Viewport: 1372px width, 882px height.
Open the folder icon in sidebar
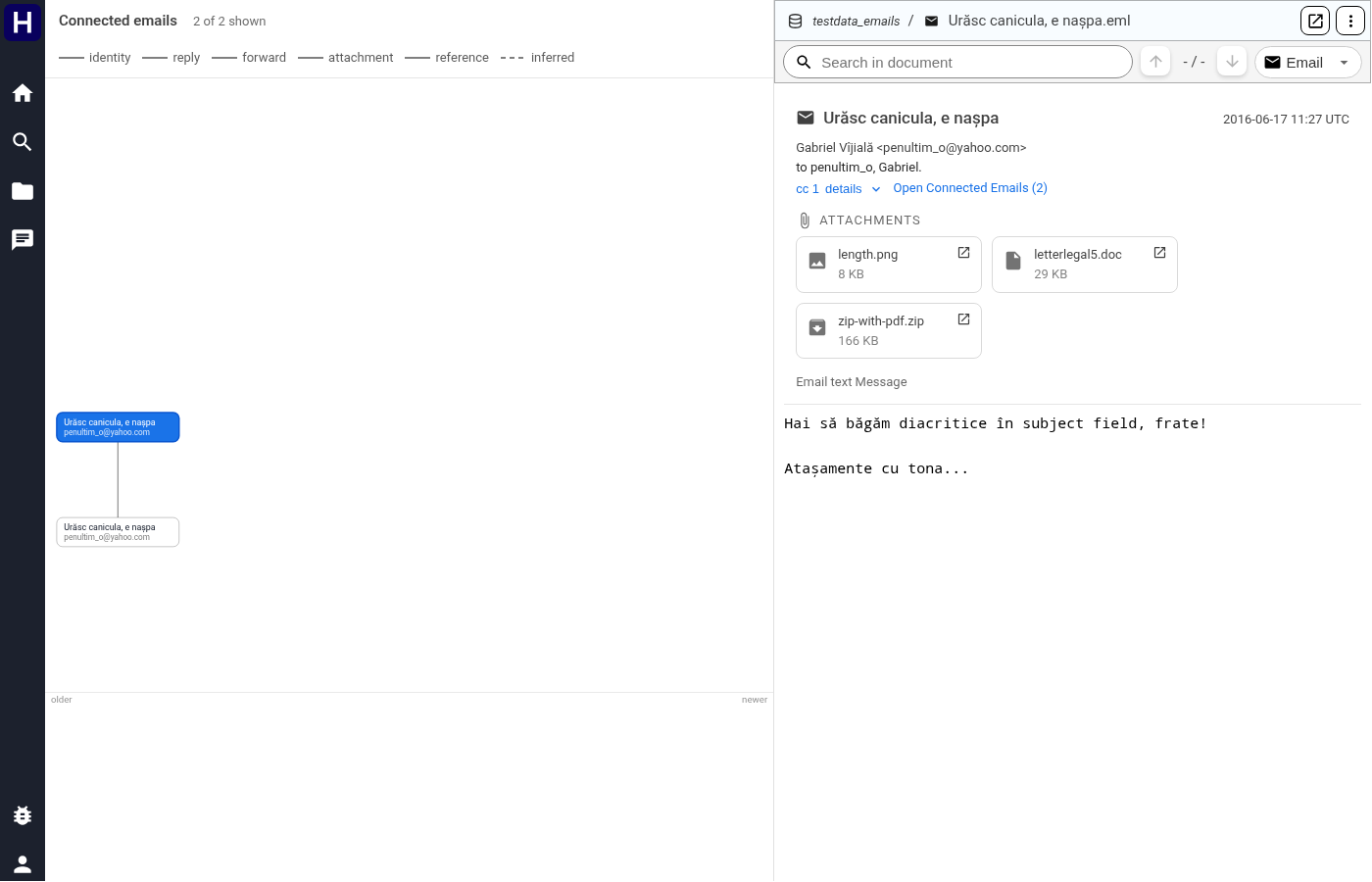pyautogui.click(x=23, y=191)
